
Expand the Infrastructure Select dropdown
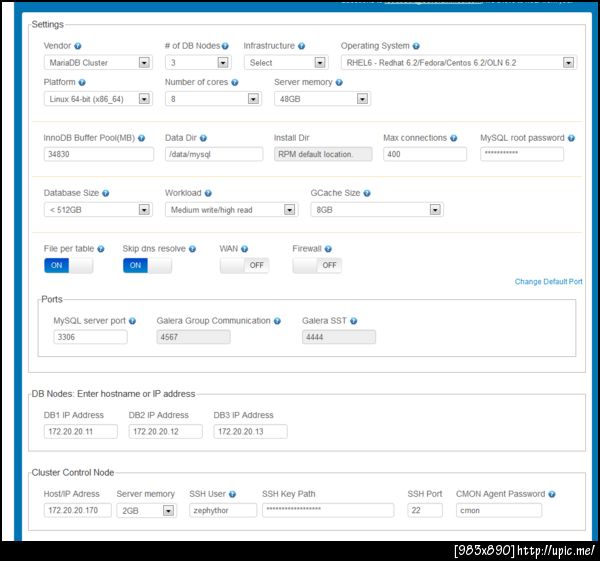286,63
